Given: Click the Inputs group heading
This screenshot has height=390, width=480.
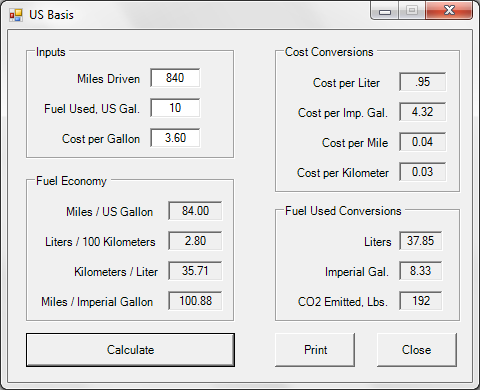Looking at the screenshot, I should (51, 52).
